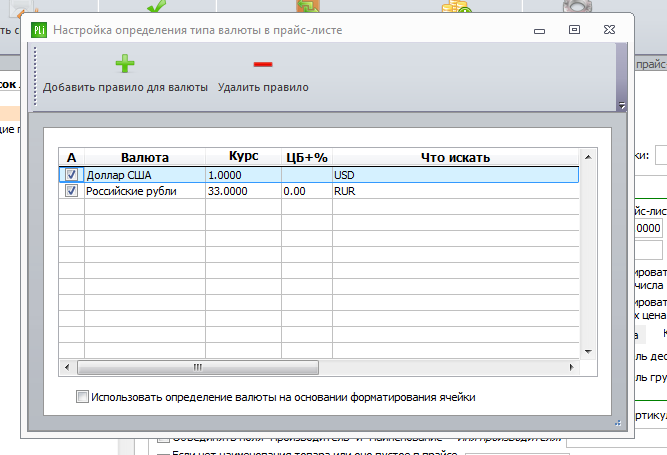This screenshot has height=455, width=667.
Task: Open the toolbar overflow options arrow
Action: coord(621,105)
